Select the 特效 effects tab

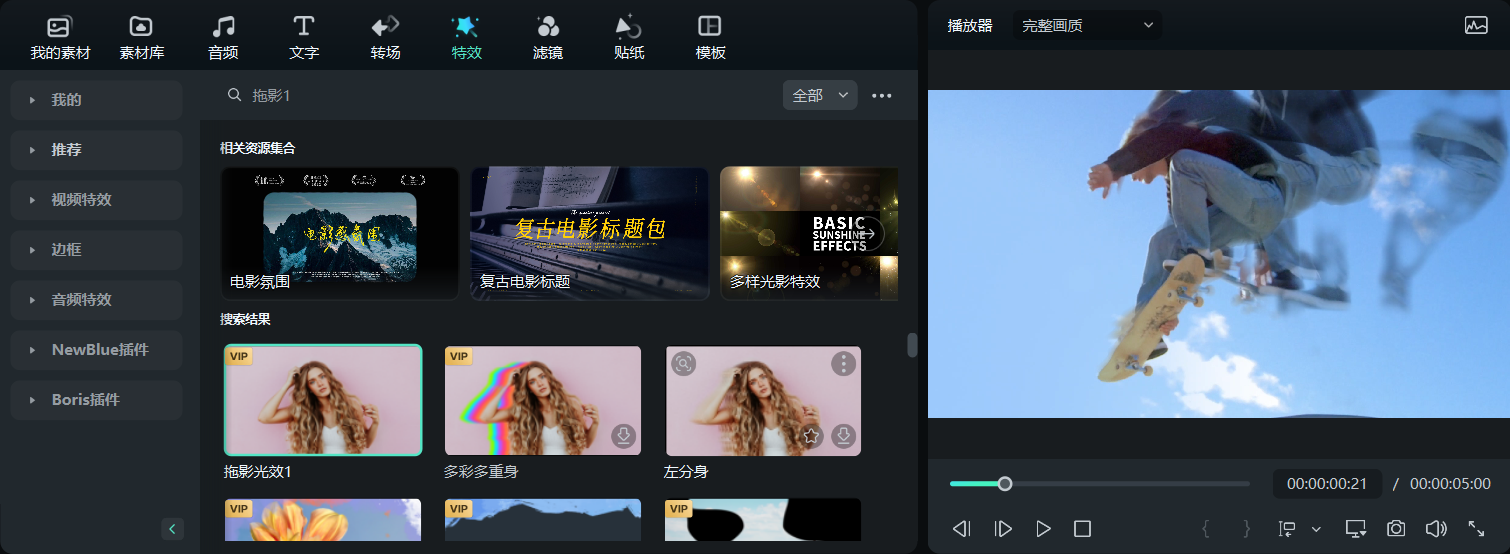pyautogui.click(x=466, y=38)
